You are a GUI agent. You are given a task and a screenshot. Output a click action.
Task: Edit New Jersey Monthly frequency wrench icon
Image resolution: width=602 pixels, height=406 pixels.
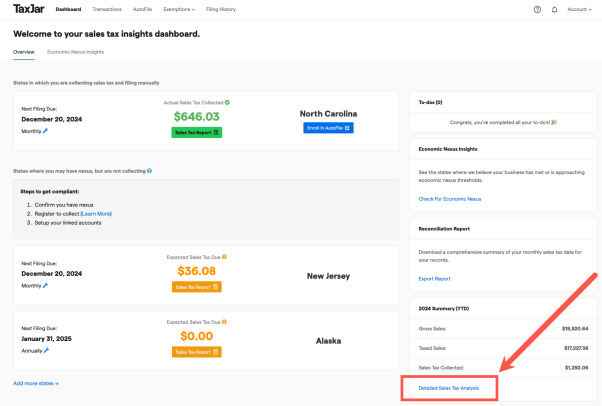[x=45, y=285]
